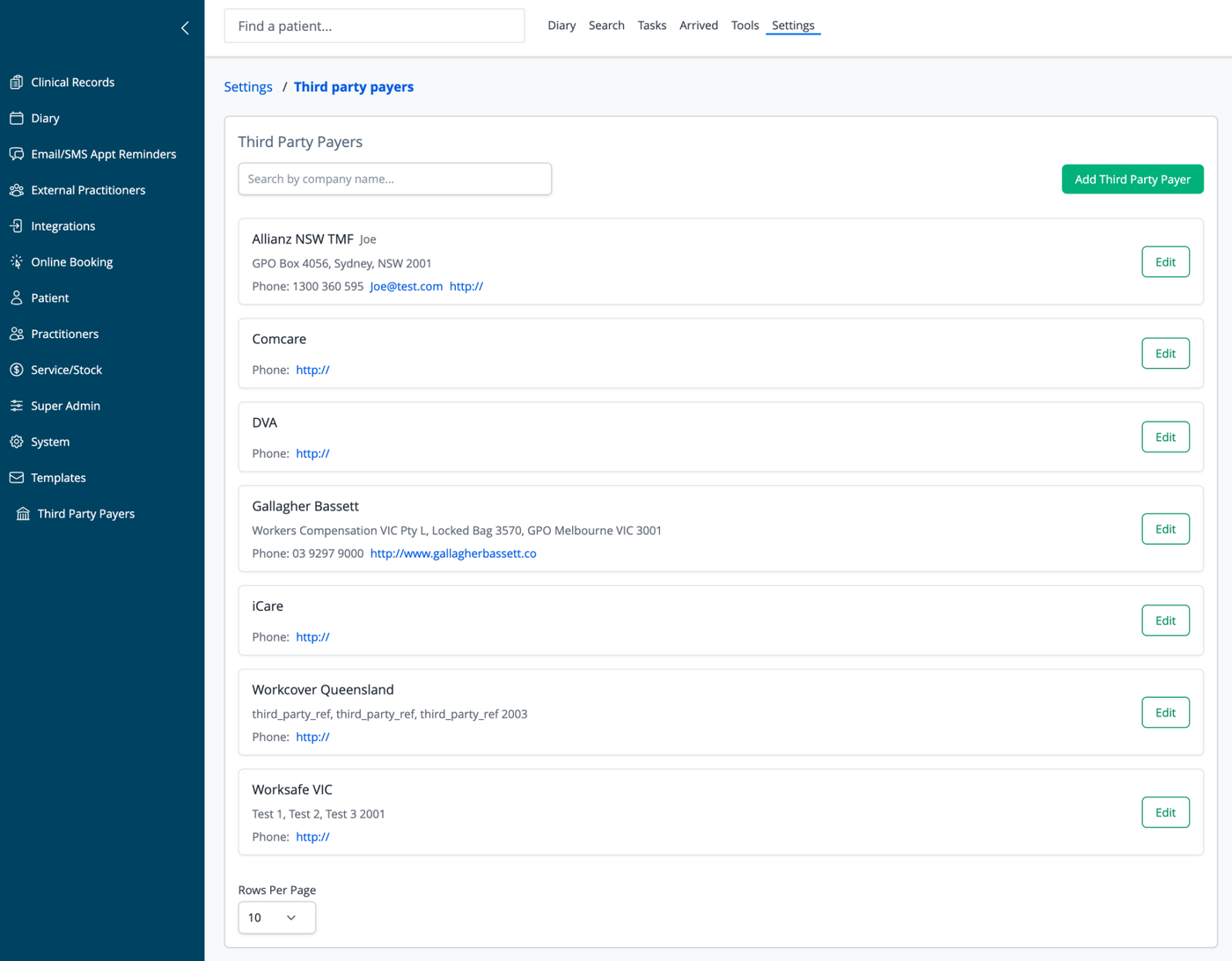Image resolution: width=1232 pixels, height=961 pixels.
Task: Open the gallagherbassett.co website link
Action: (x=453, y=554)
